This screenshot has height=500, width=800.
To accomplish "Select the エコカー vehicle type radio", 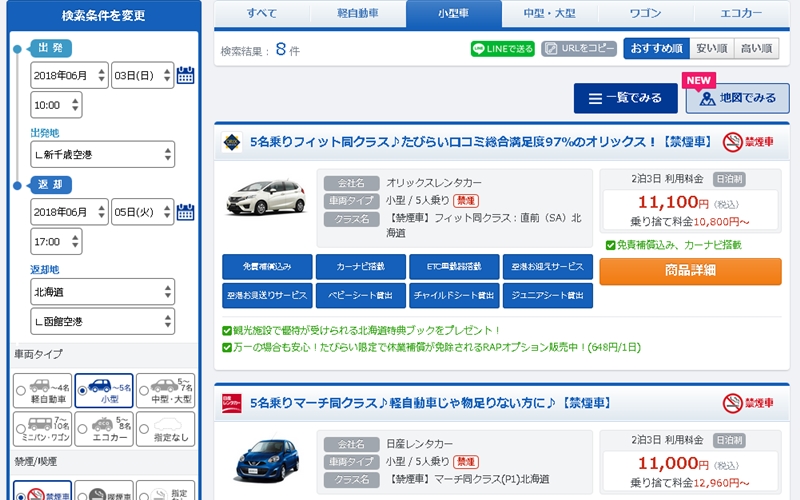I will pos(104,430).
